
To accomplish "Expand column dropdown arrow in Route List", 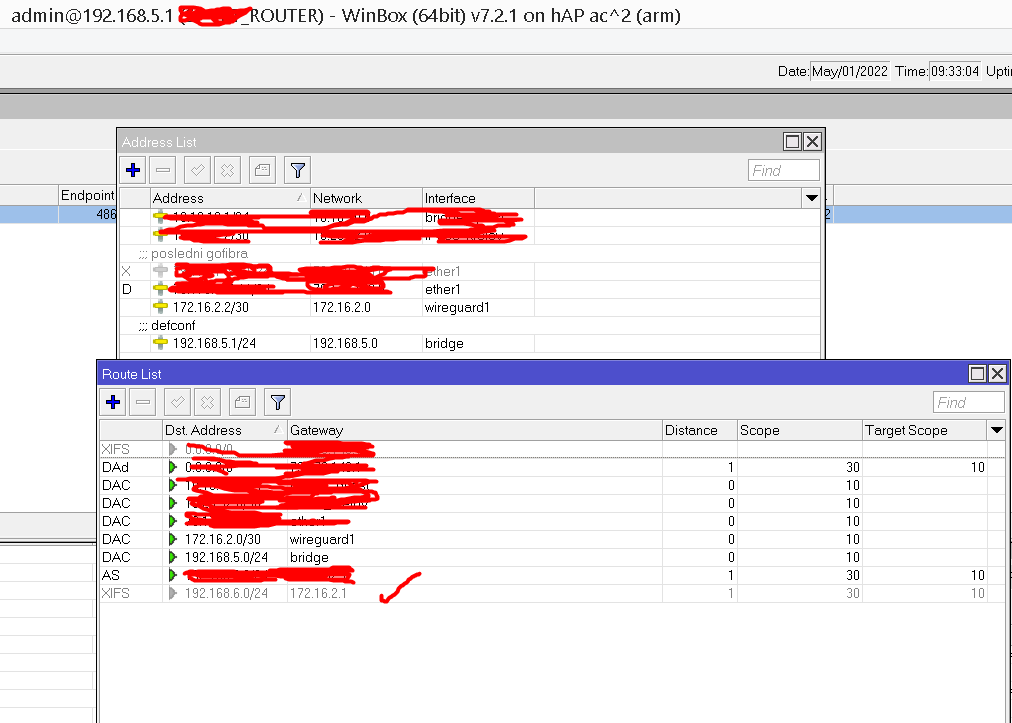I will 997,430.
